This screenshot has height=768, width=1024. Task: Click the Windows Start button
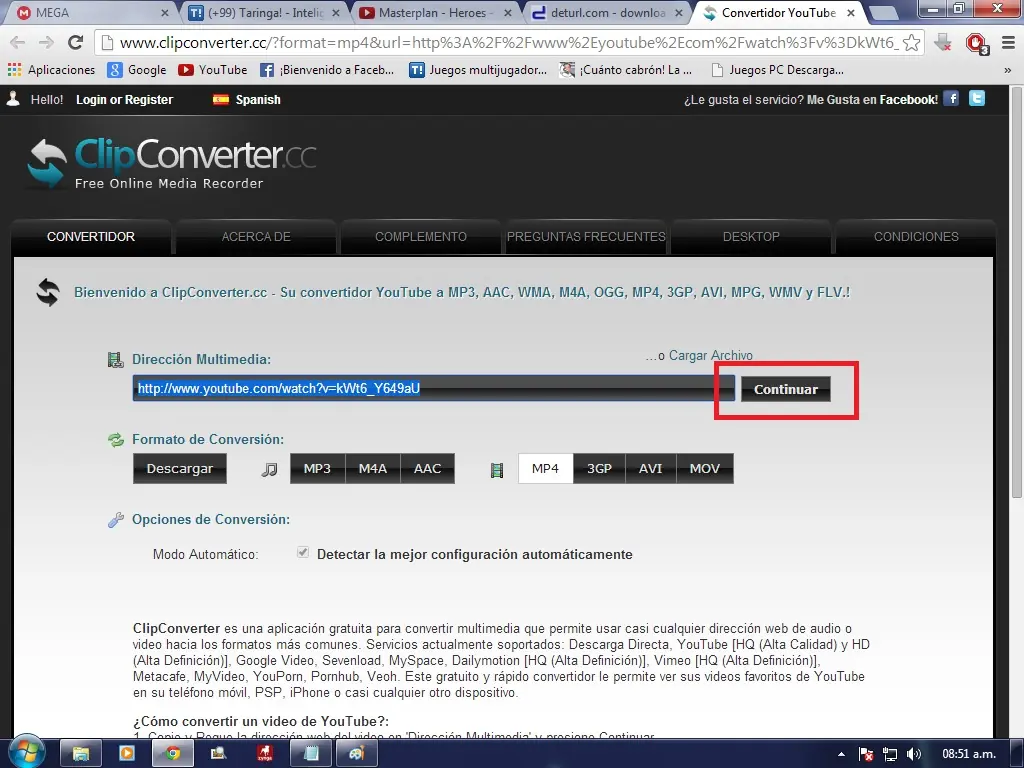point(26,752)
